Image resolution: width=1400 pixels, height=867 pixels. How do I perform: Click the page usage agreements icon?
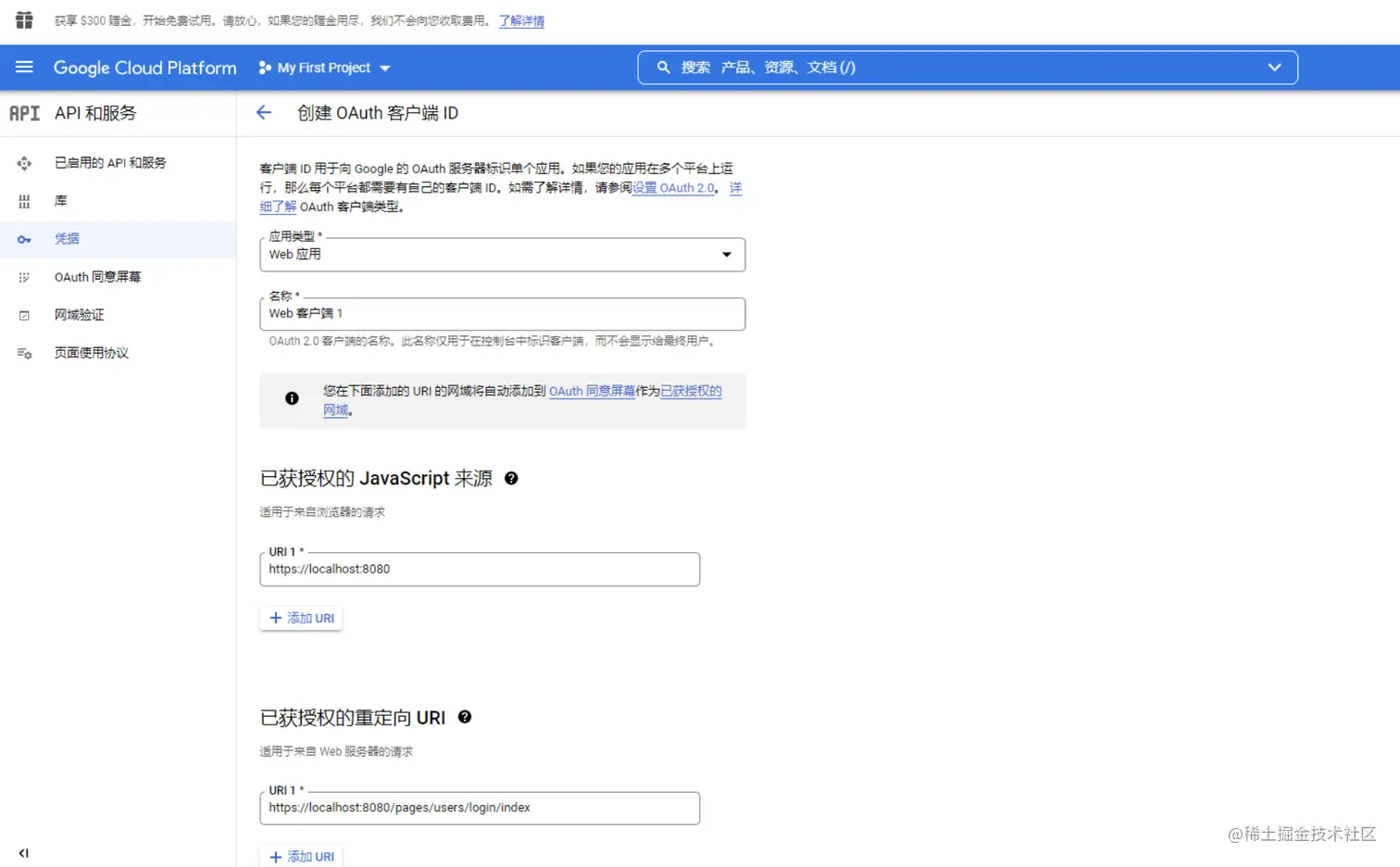point(24,353)
